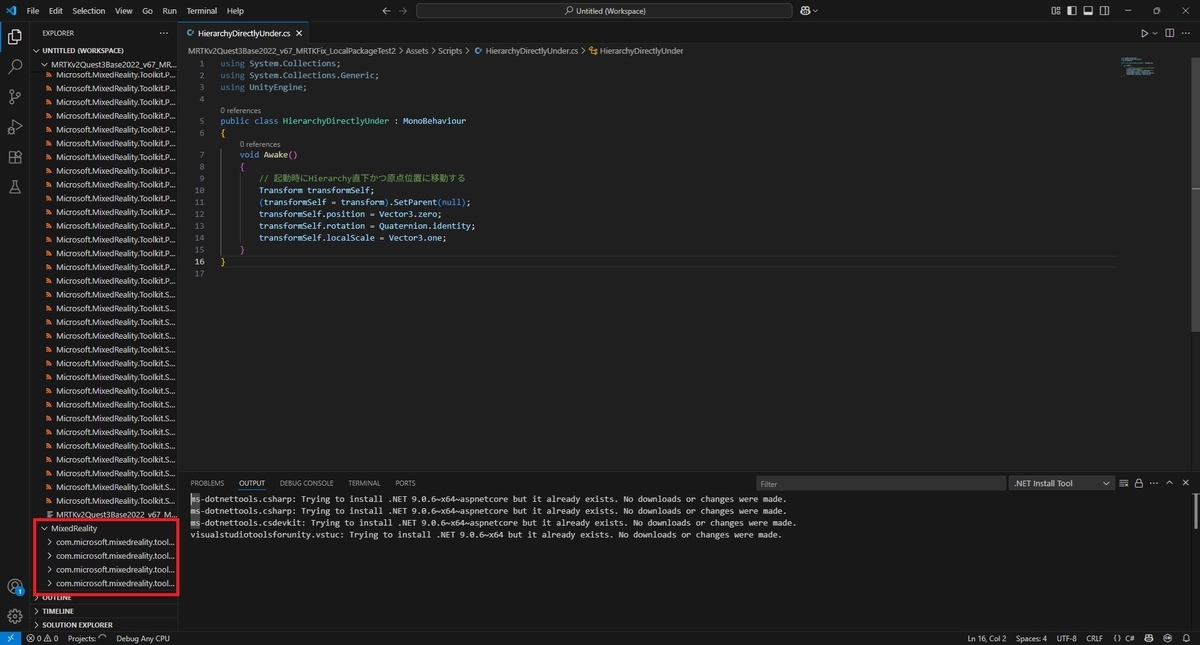This screenshot has width=1200, height=645.
Task: Open the Terminal menu in the menu bar
Action: click(201, 11)
